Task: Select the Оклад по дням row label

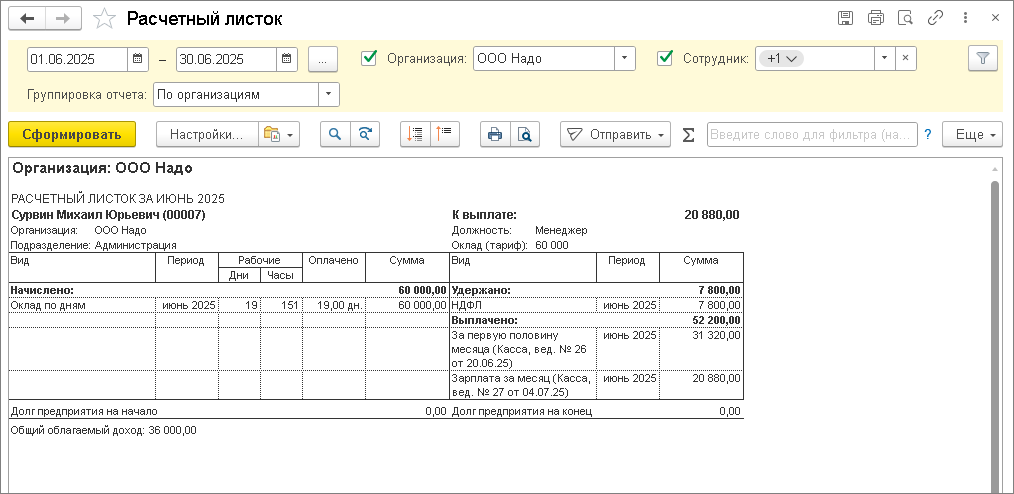Action: coord(49,305)
